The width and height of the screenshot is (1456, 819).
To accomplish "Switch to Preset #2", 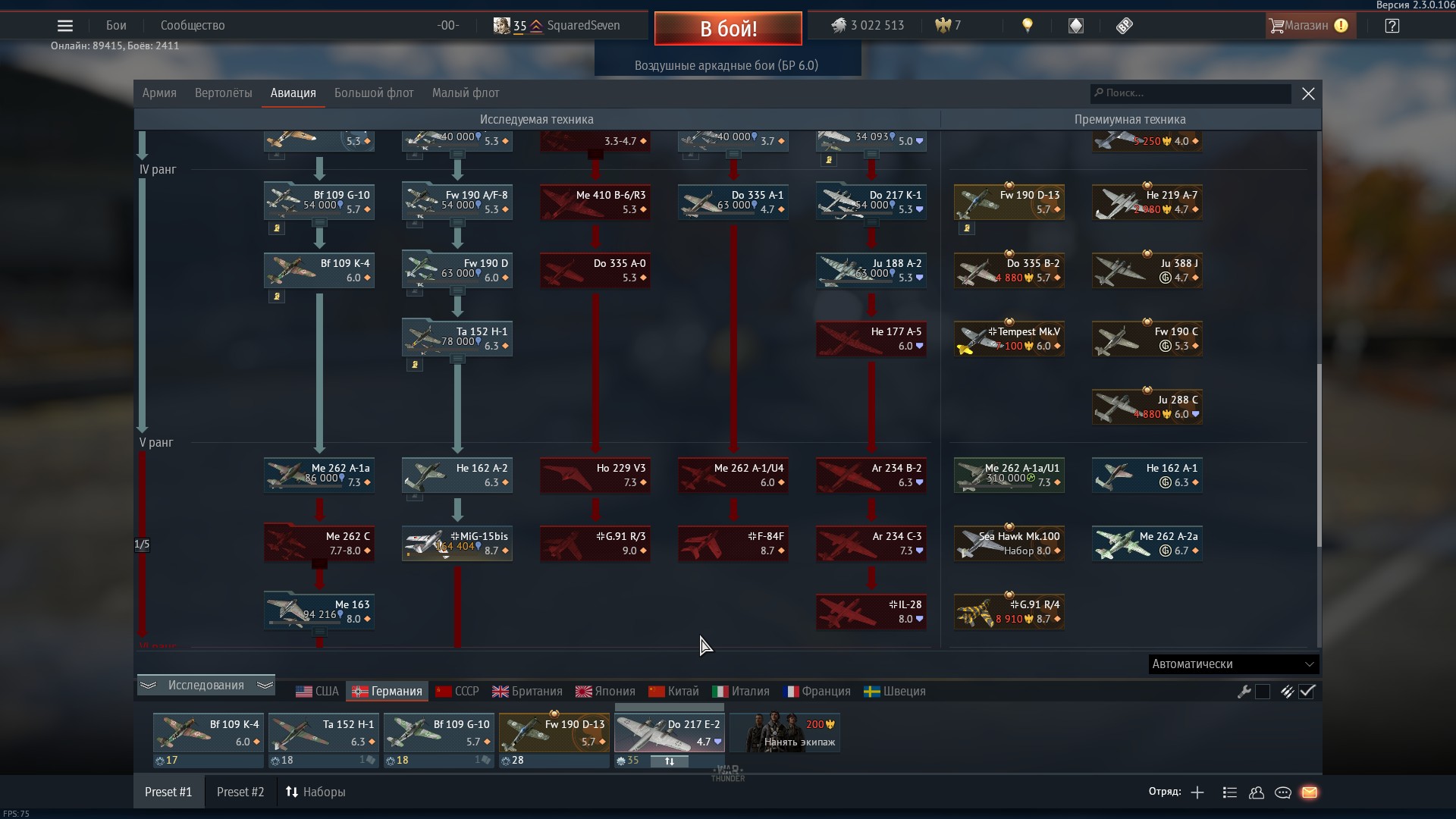I will point(240,792).
